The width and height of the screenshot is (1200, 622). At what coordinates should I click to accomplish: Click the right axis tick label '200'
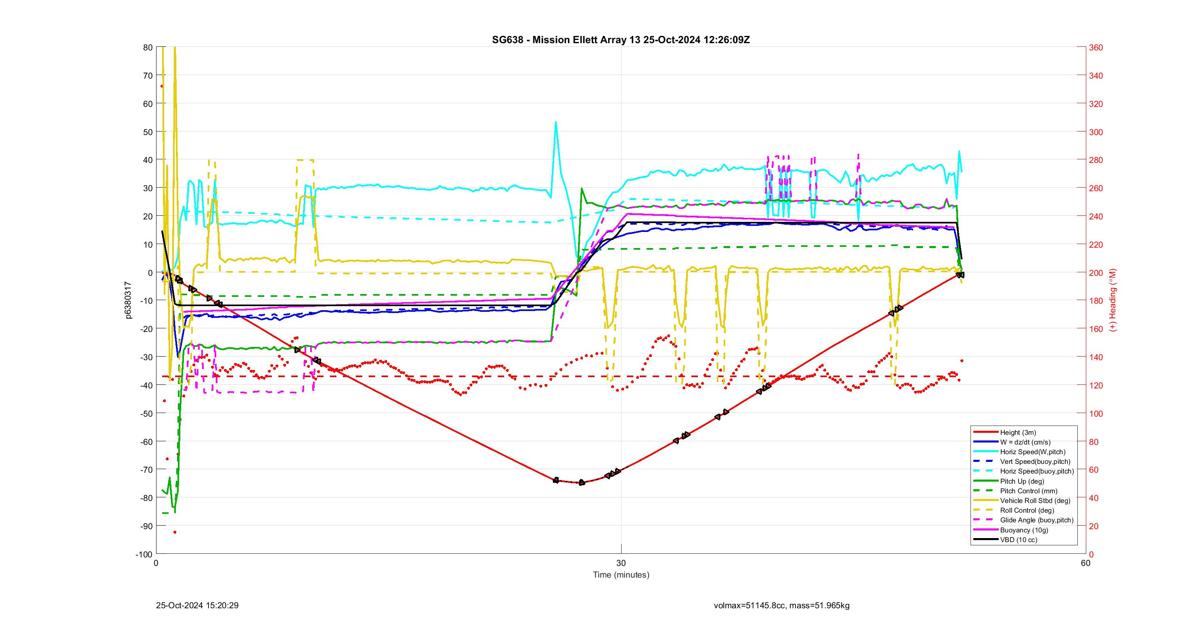tap(1096, 272)
